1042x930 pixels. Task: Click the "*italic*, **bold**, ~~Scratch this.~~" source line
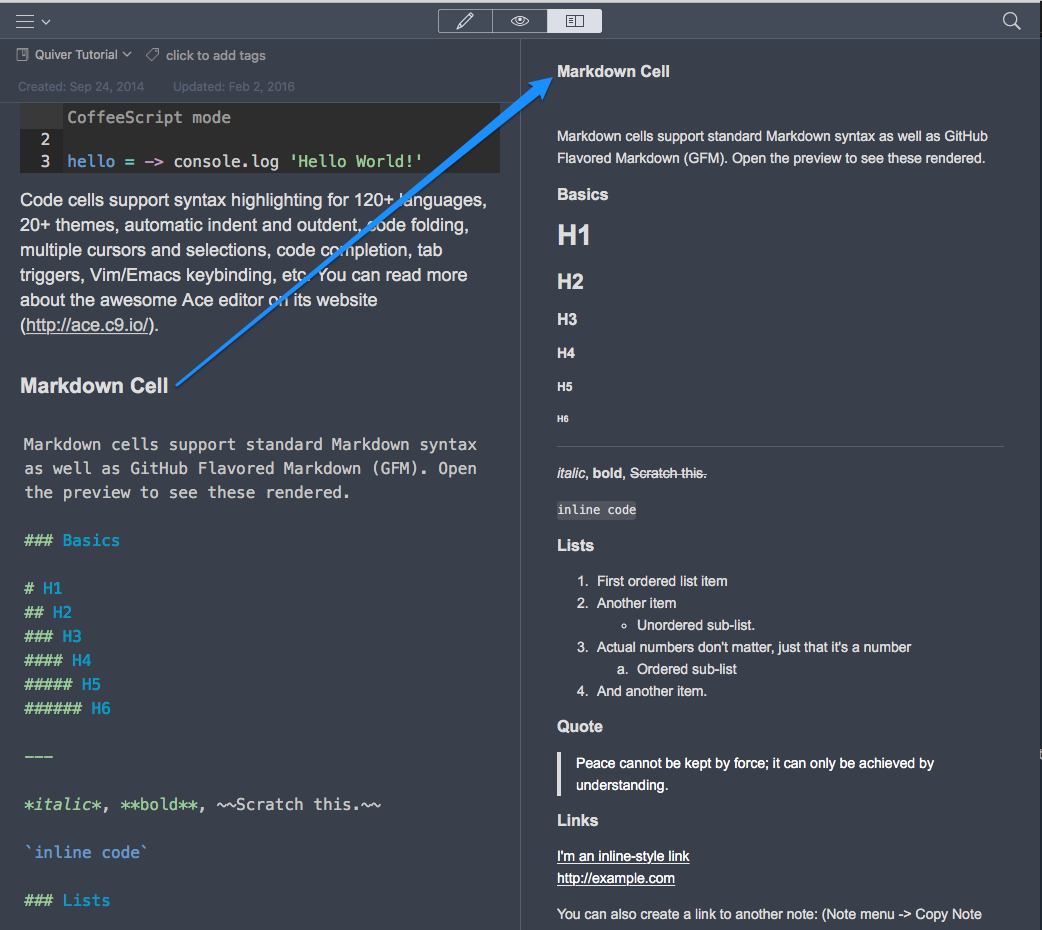click(x=203, y=804)
